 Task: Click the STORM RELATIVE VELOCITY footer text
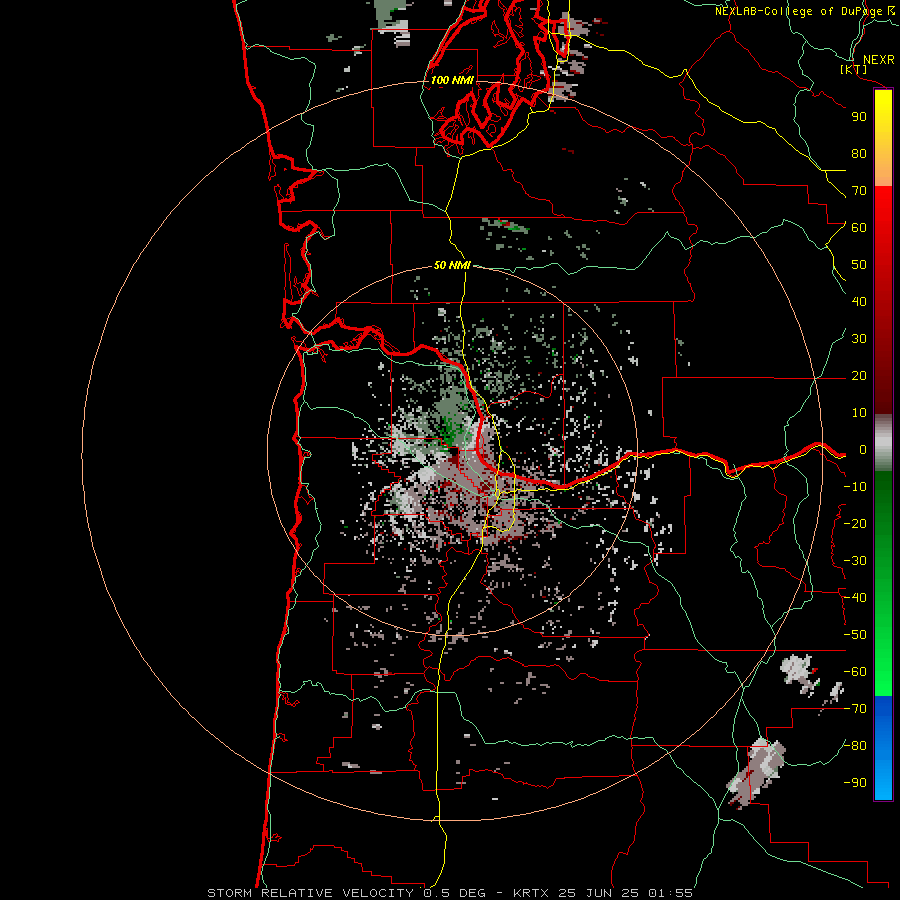pos(314,893)
